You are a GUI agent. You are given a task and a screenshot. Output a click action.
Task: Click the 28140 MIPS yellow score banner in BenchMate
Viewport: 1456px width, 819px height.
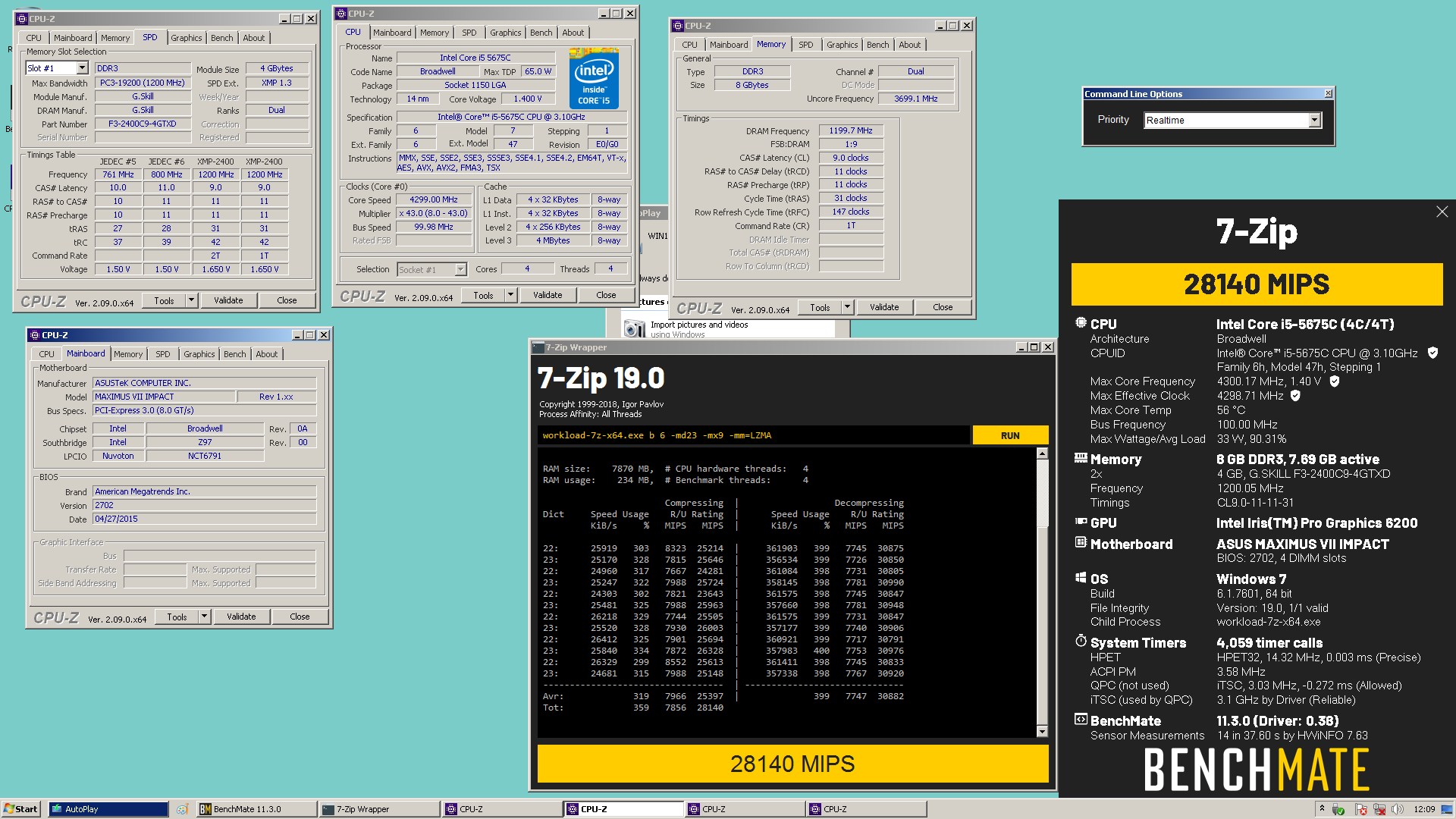tap(1257, 284)
